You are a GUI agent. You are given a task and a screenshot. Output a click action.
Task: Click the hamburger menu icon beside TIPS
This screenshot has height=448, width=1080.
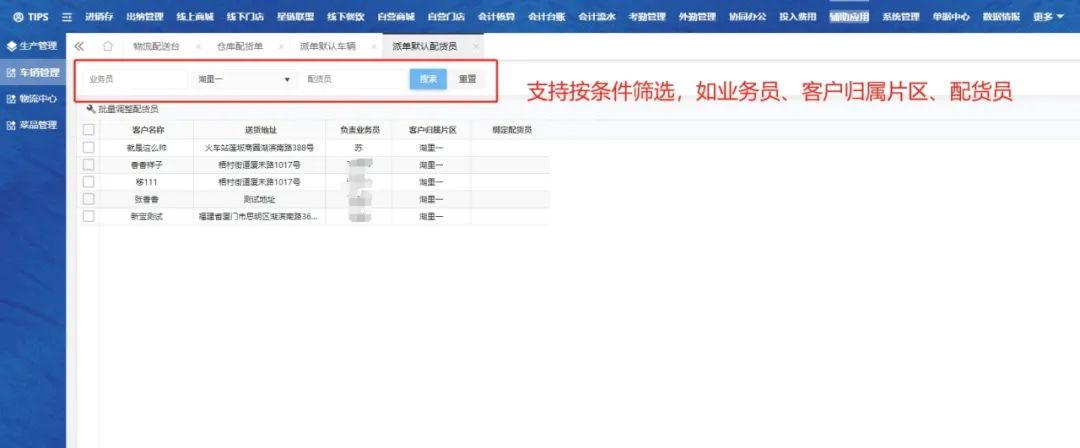pos(67,17)
